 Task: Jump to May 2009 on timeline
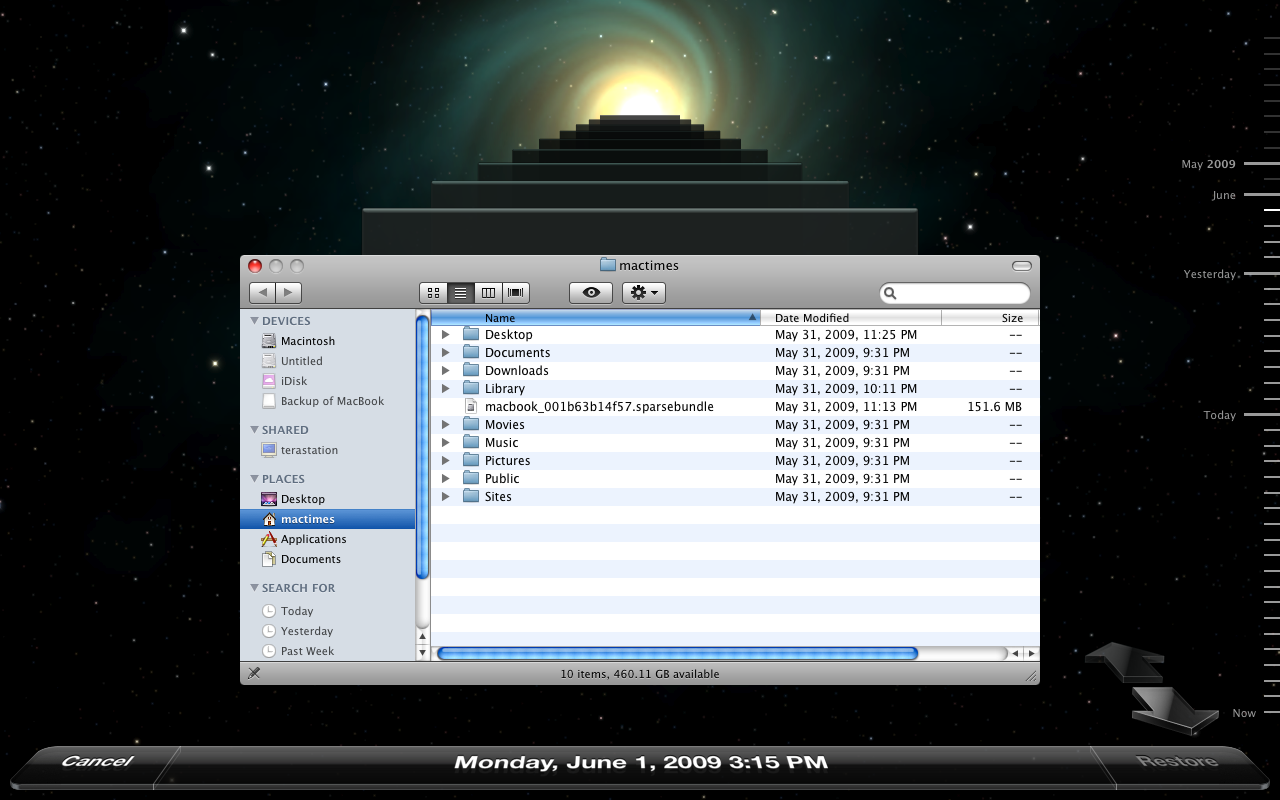[x=1208, y=164]
